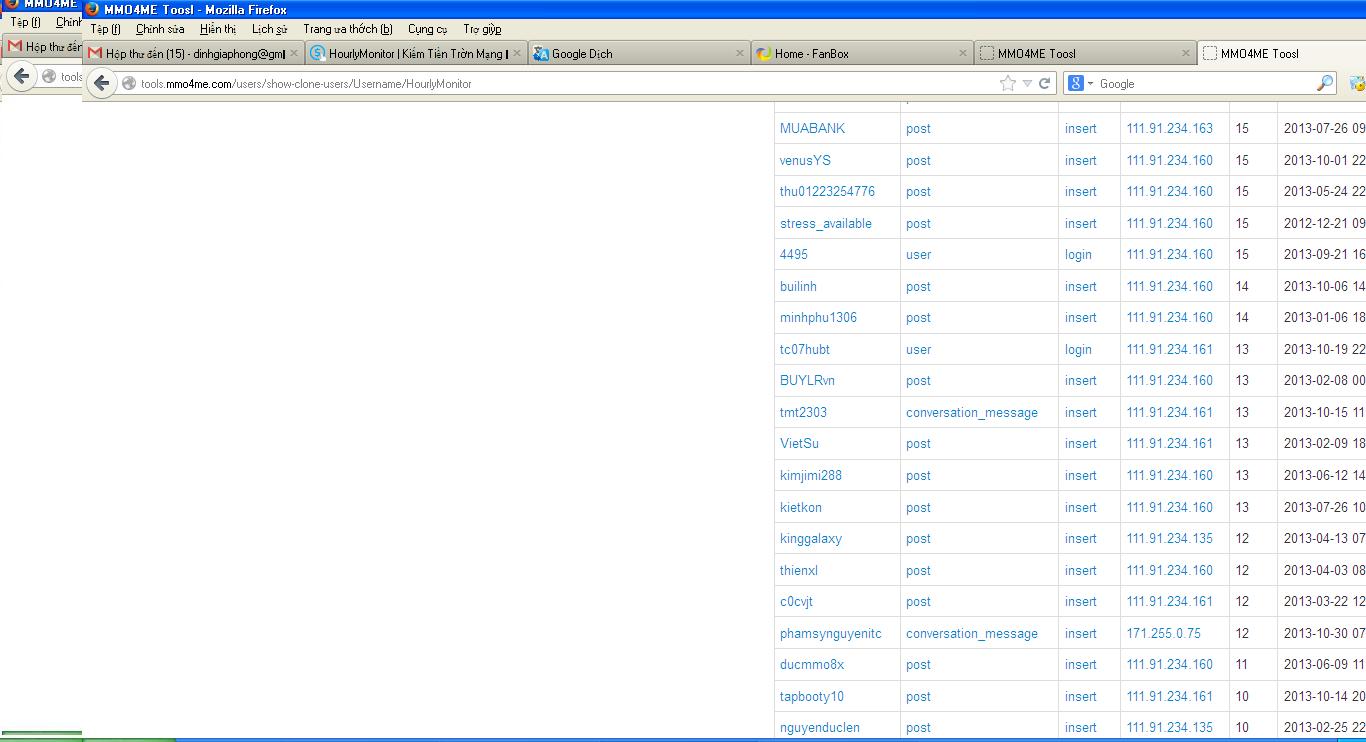Click conversation_message in phamsynguyenitc row
The height and width of the screenshot is (742, 1366).
coord(972,633)
